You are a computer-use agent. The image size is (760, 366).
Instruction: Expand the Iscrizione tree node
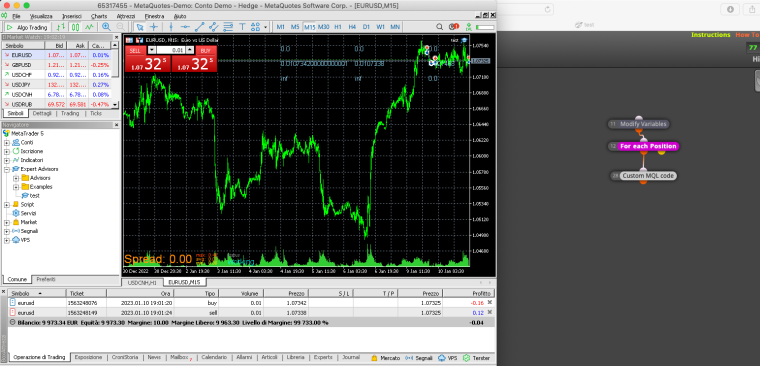click(x=7, y=151)
